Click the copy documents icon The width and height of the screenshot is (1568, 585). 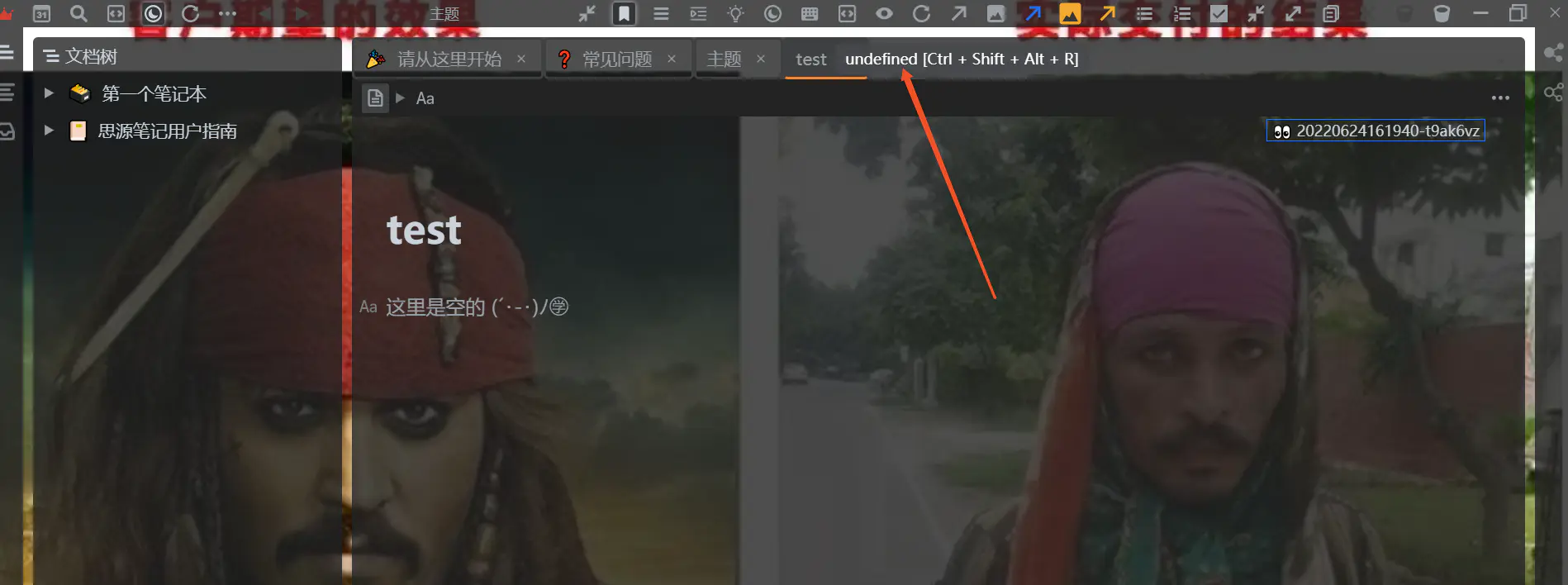point(1330,13)
